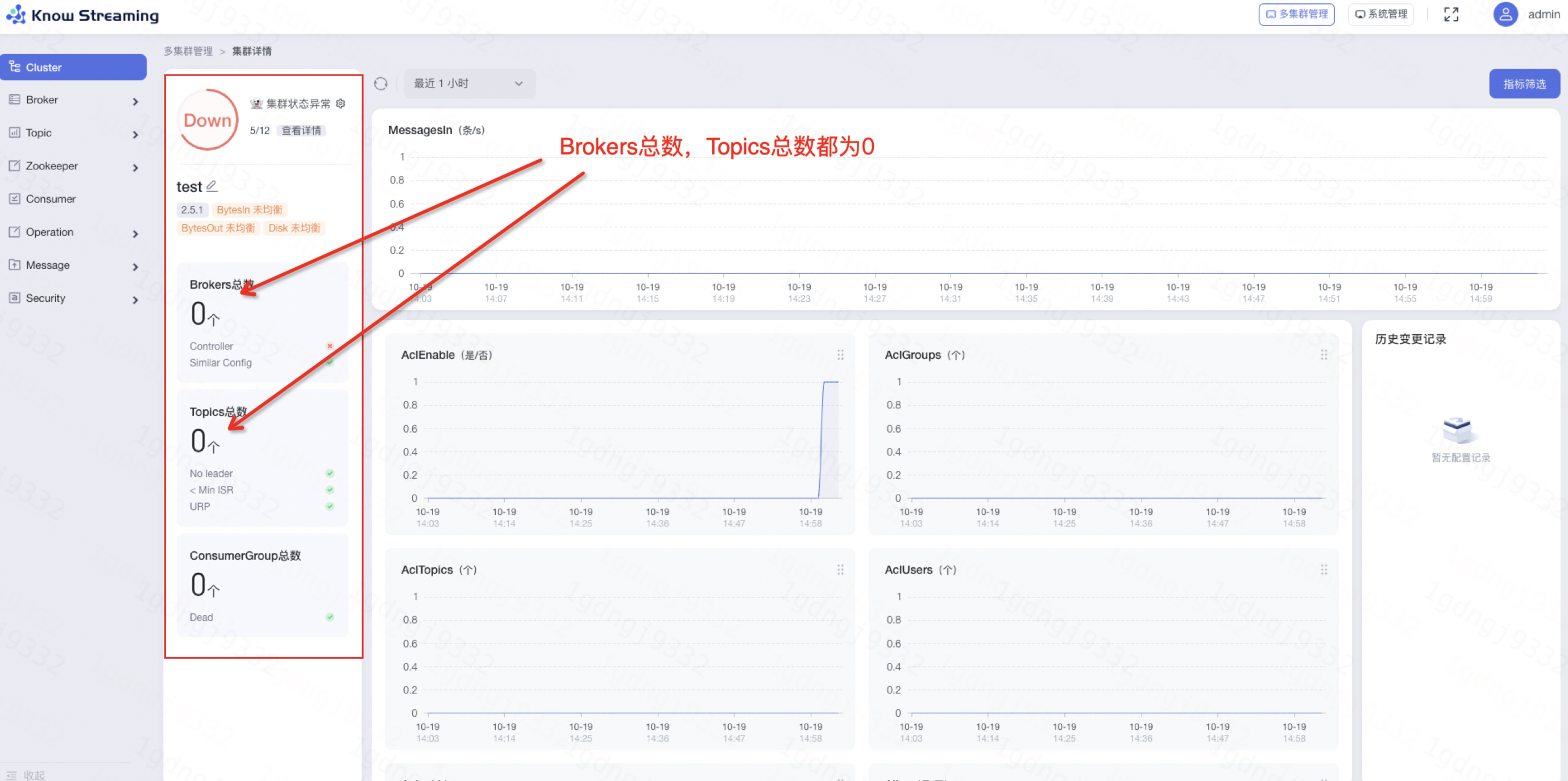Open the 最近 1 小时 time range dropdown
This screenshot has height=781, width=1568.
coord(468,84)
